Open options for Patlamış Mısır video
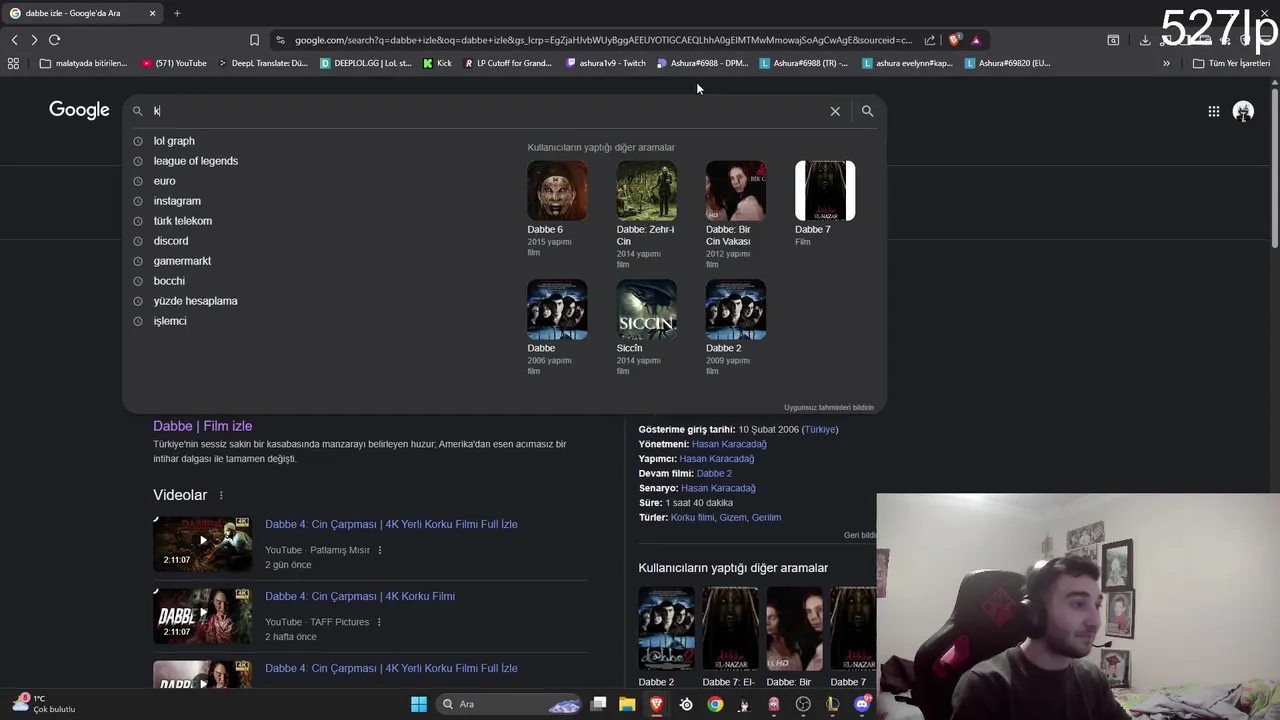The height and width of the screenshot is (720, 1280). coord(380,550)
